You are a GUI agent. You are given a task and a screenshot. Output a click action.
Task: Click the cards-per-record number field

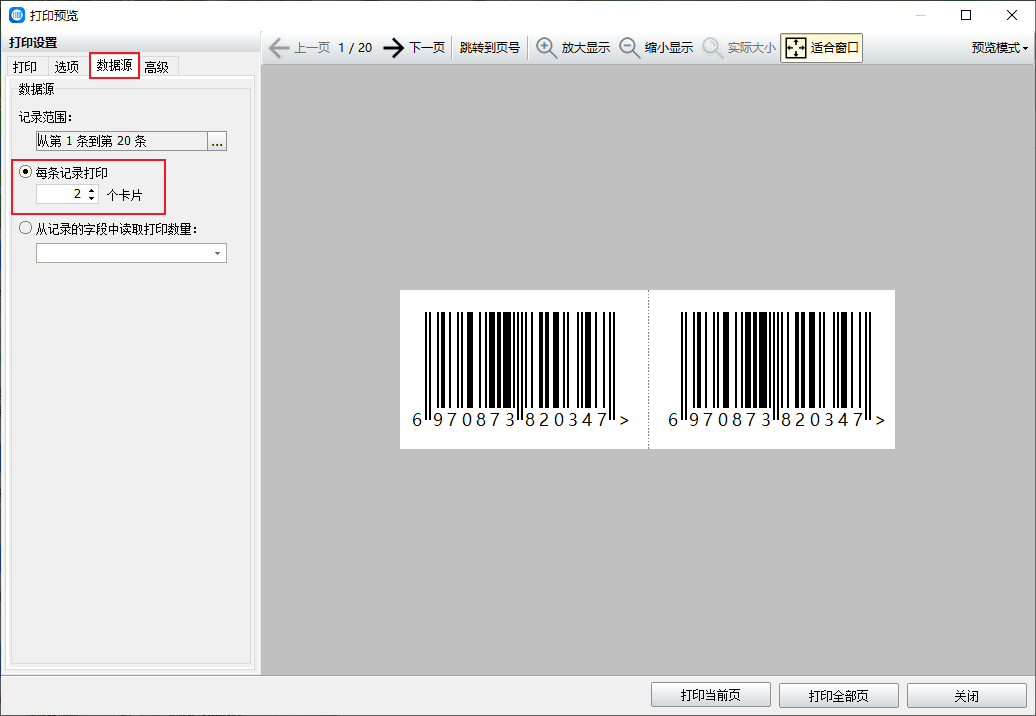[x=61, y=194]
